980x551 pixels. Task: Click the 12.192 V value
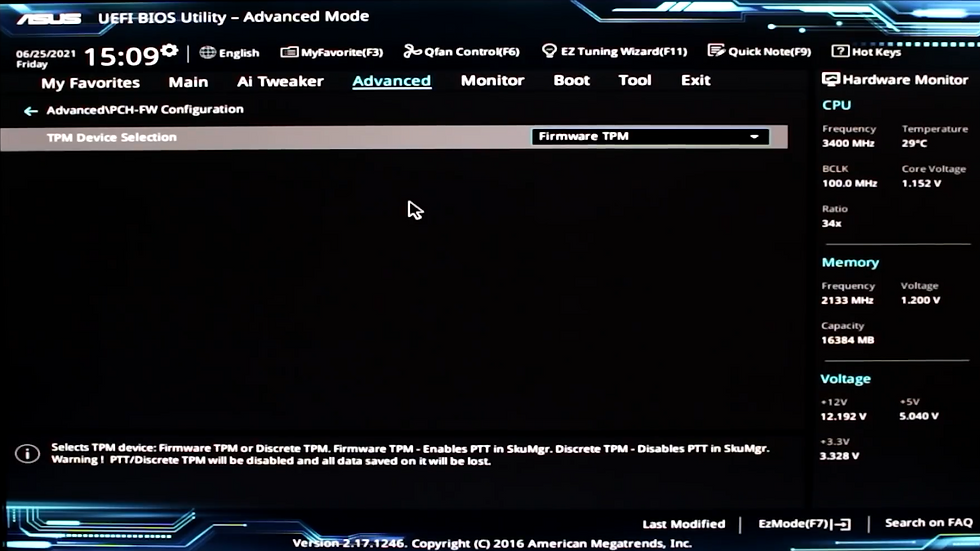(843, 416)
